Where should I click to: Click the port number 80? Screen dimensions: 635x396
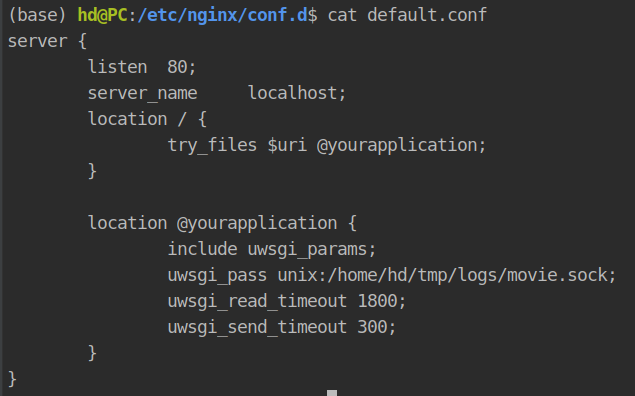click(x=177, y=67)
